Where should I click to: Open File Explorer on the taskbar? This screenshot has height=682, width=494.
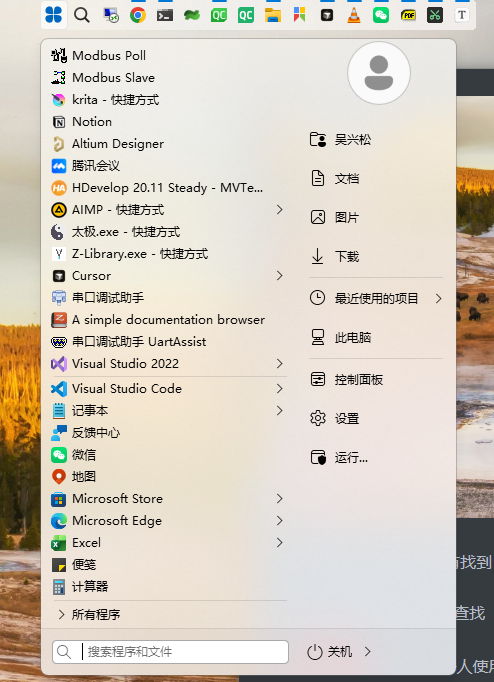(273, 16)
